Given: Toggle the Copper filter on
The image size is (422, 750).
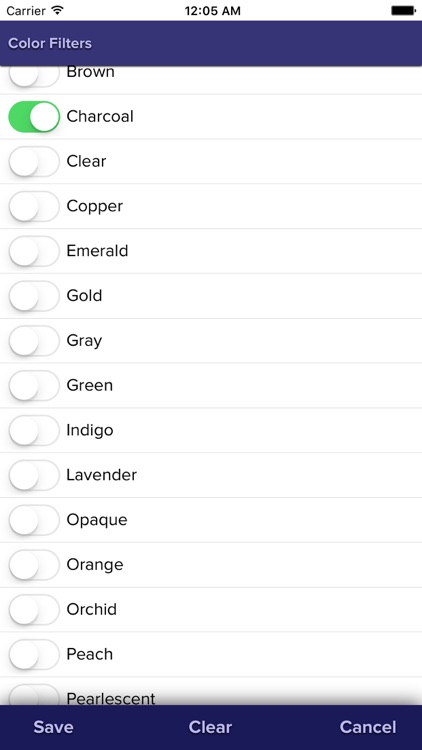Looking at the screenshot, I should (34, 206).
